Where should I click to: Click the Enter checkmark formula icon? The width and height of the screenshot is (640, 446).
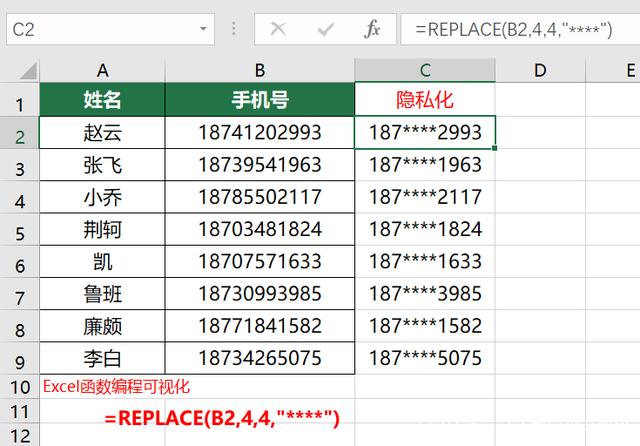325,29
